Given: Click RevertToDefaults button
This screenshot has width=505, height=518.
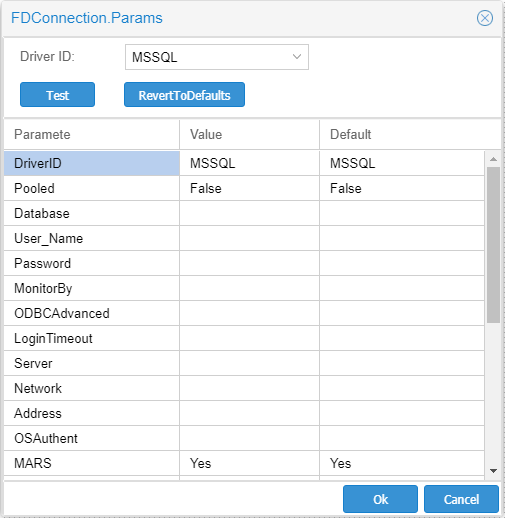Looking at the screenshot, I should [184, 95].
